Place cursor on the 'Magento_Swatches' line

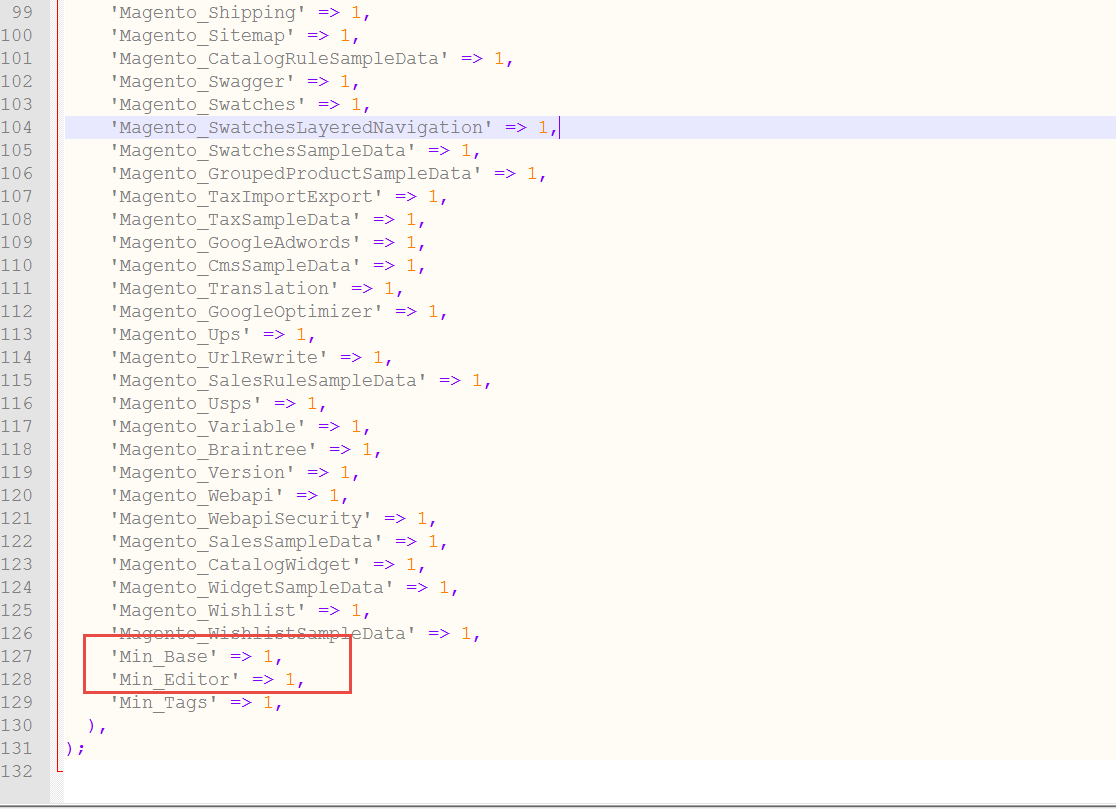pyautogui.click(x=241, y=105)
